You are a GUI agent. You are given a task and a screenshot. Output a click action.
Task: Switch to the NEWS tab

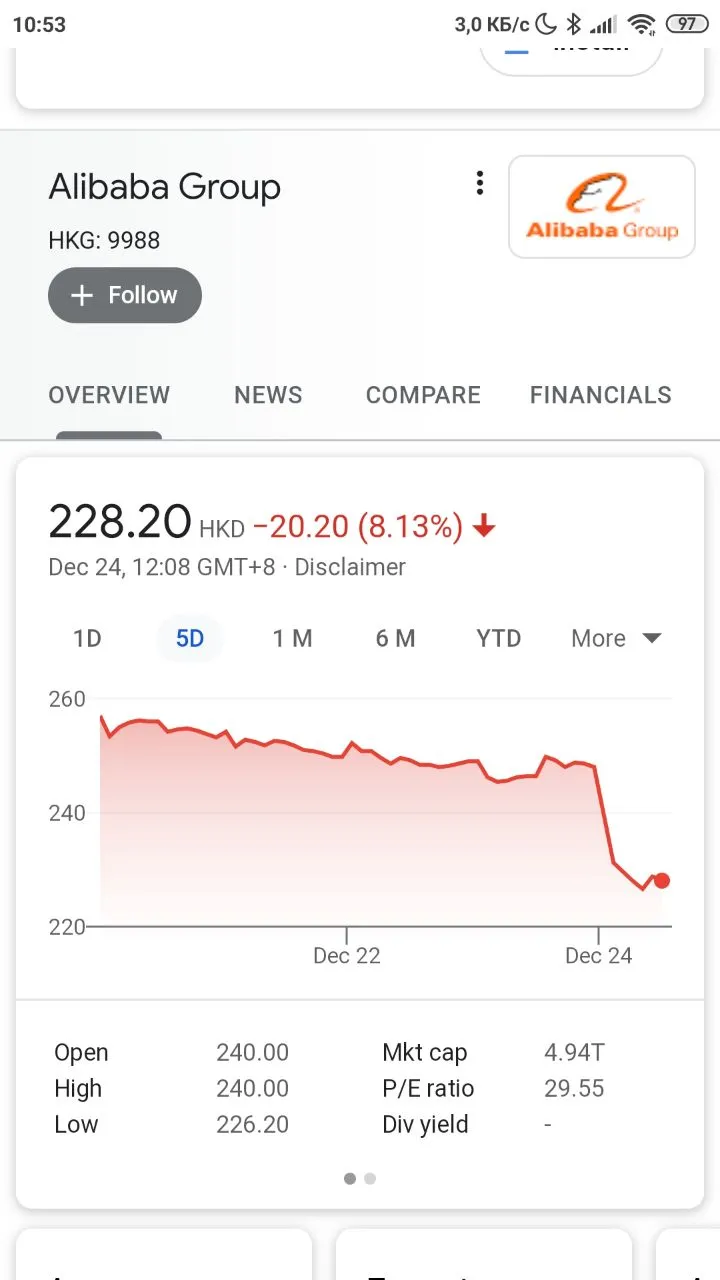pos(268,395)
